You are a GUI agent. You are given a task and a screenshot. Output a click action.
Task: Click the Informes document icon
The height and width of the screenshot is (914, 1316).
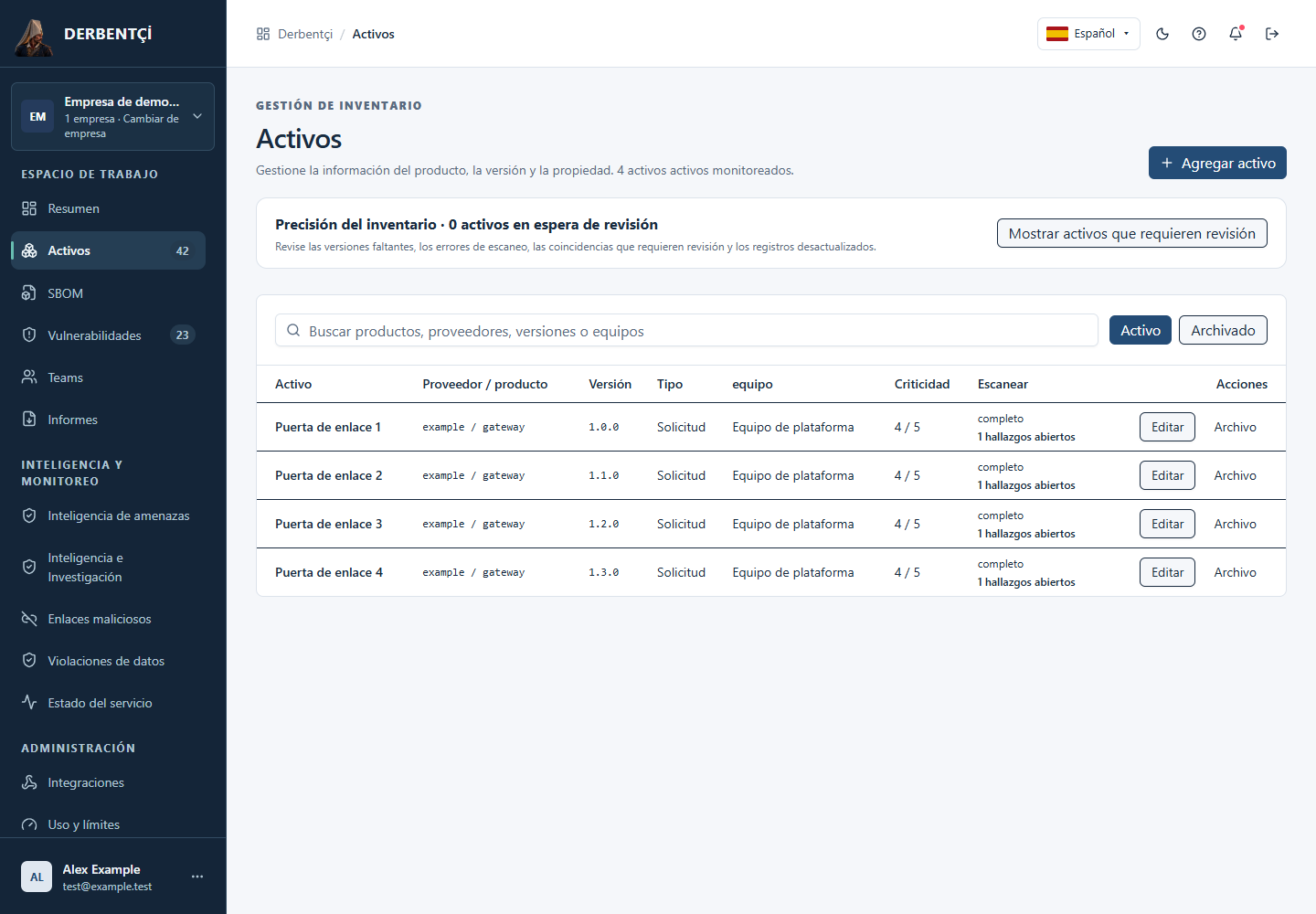point(29,420)
